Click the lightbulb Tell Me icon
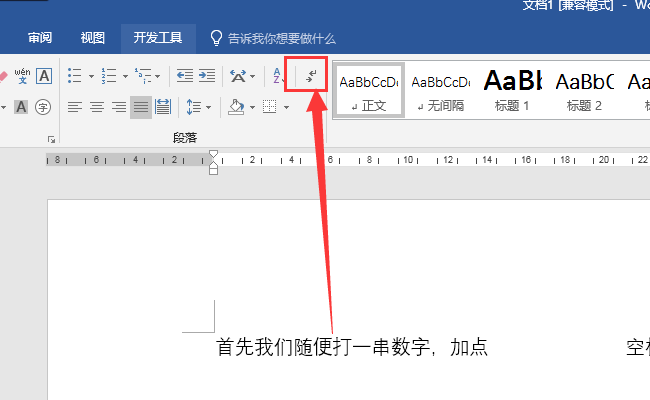The image size is (650, 400). (x=216, y=38)
